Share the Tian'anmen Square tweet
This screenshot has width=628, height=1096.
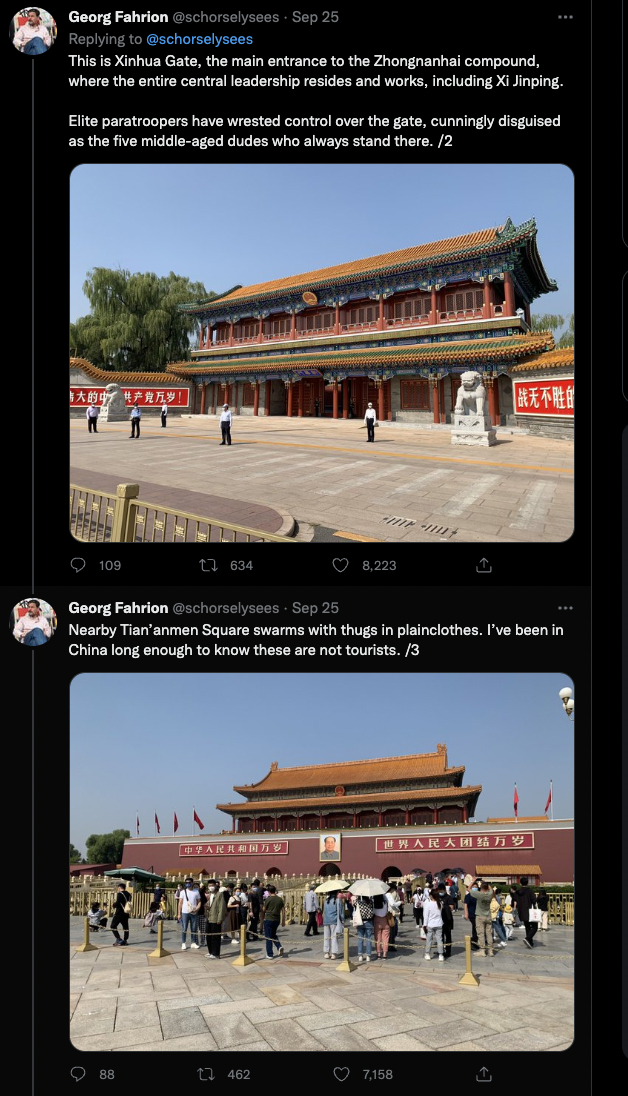pos(484,1074)
